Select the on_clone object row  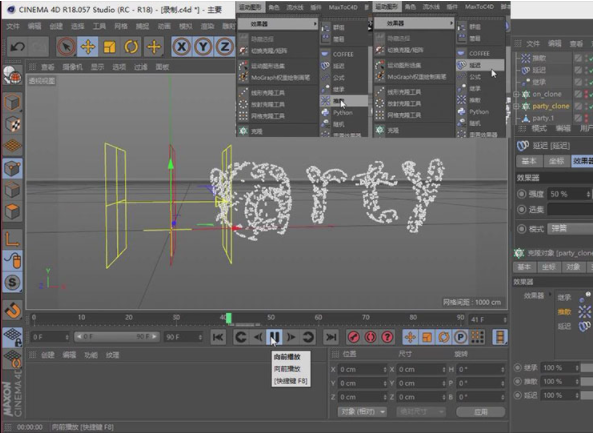point(546,94)
